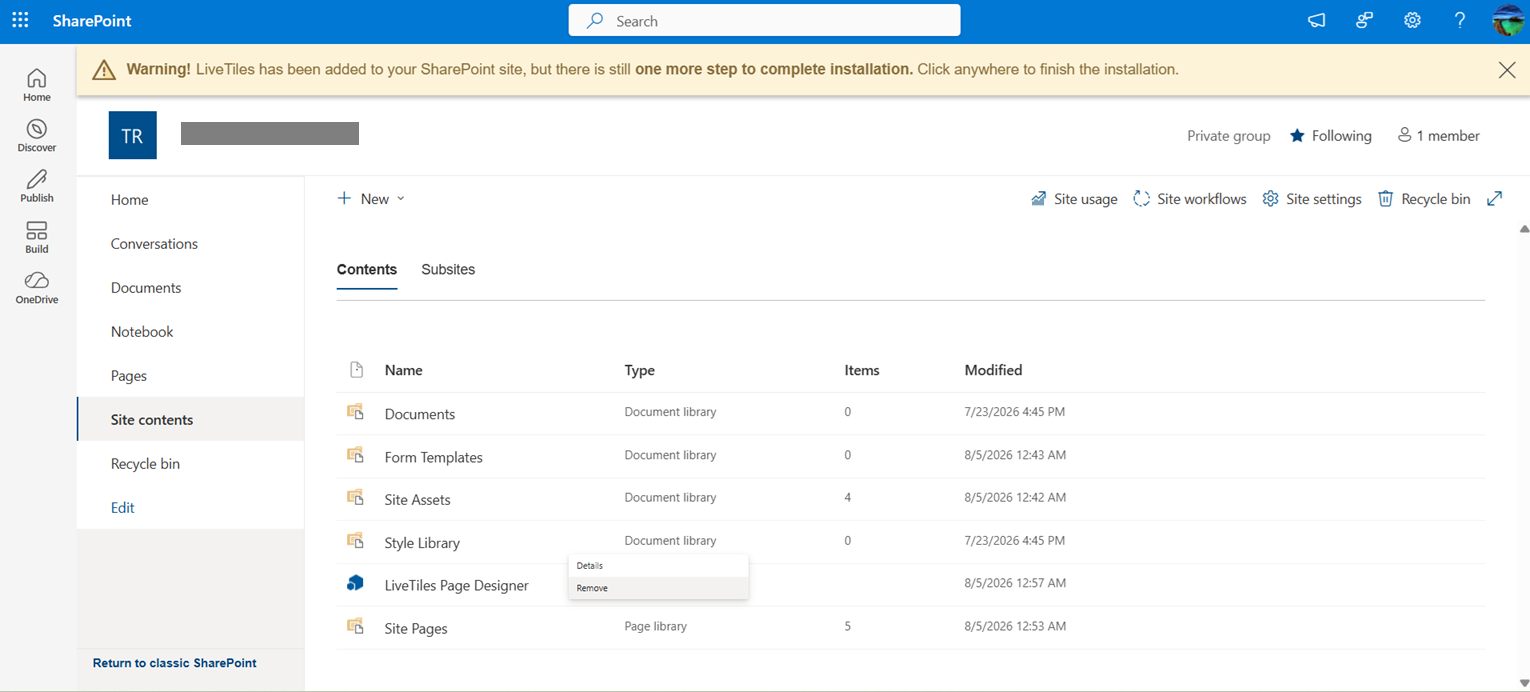Click in the Search box

pyautogui.click(x=764, y=20)
